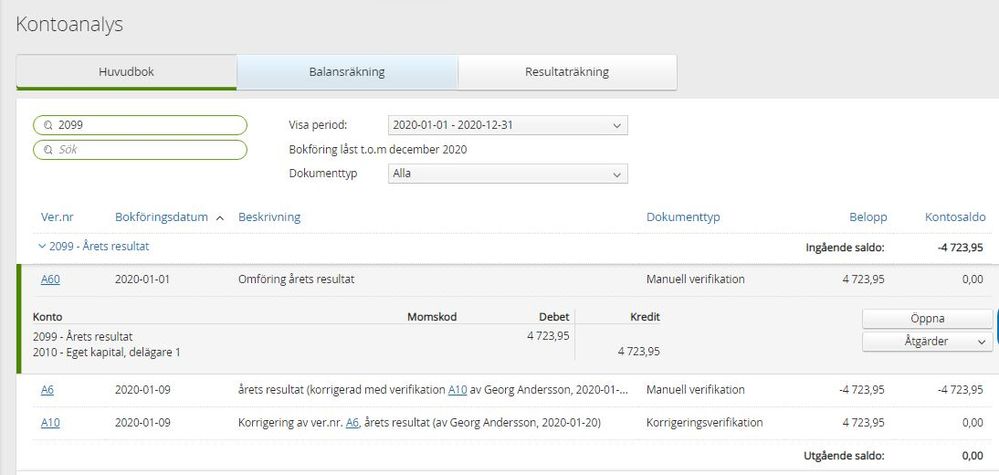Screen dimensions: 999x475
Task: Open the Visa period dropdown
Action: (508, 125)
